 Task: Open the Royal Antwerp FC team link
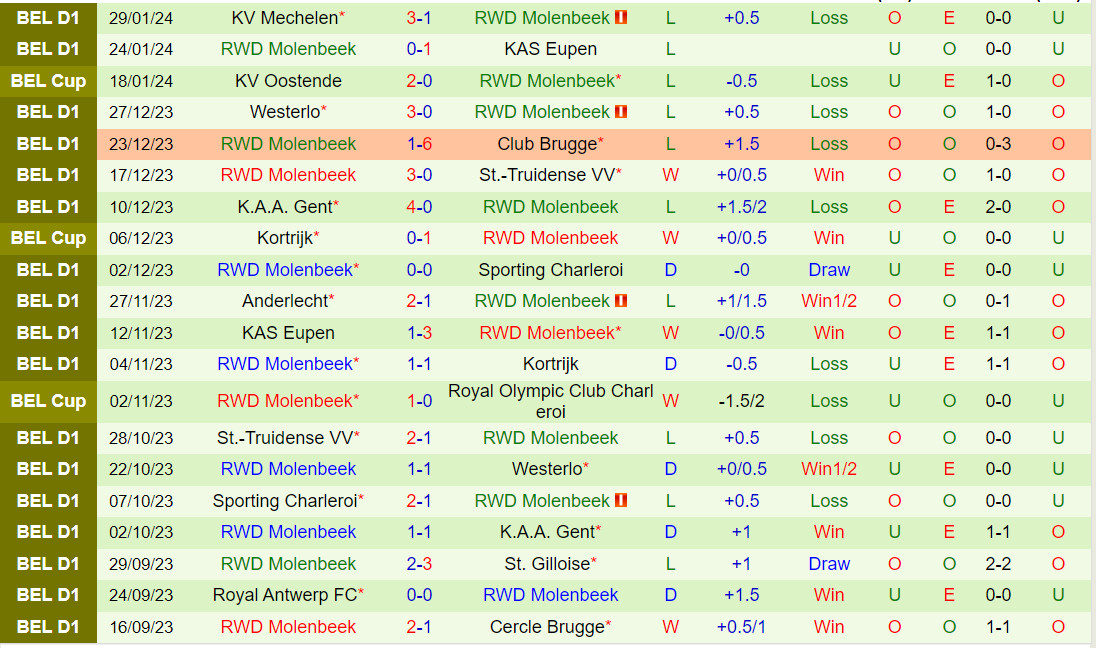point(284,595)
